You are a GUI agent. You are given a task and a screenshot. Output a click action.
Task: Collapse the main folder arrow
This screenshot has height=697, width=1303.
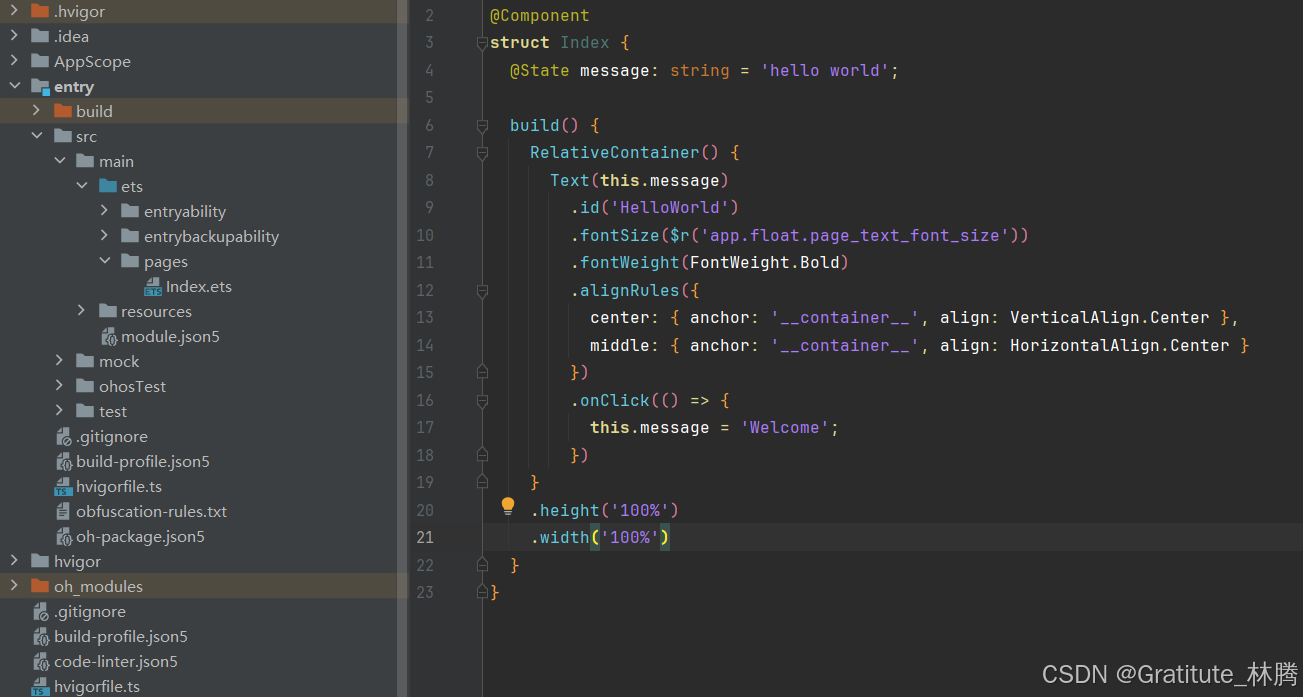coord(60,161)
